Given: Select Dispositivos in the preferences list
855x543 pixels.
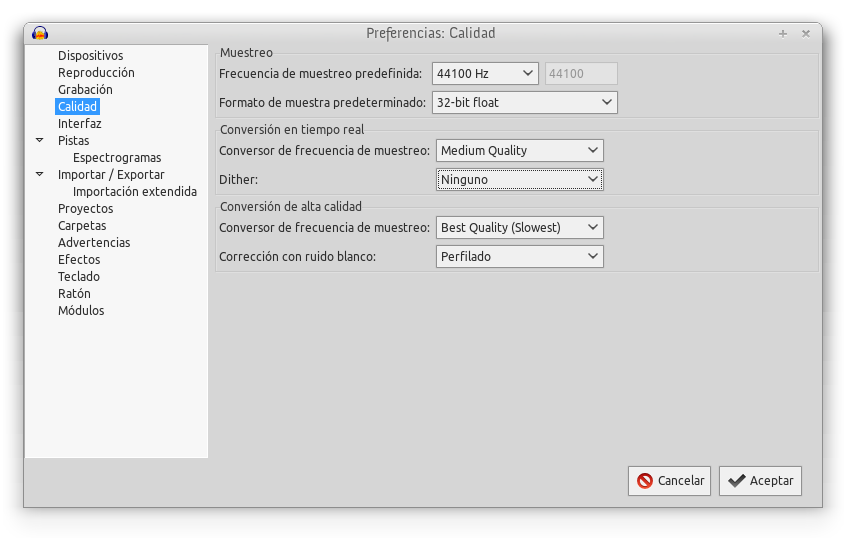Looking at the screenshot, I should point(90,56).
